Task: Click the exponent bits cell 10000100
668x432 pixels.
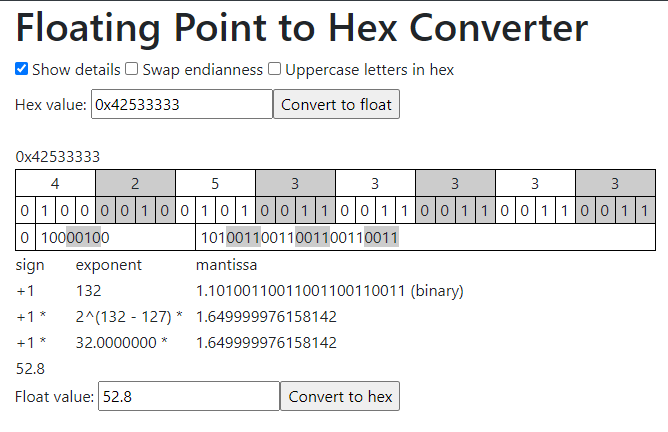Action: [73, 238]
